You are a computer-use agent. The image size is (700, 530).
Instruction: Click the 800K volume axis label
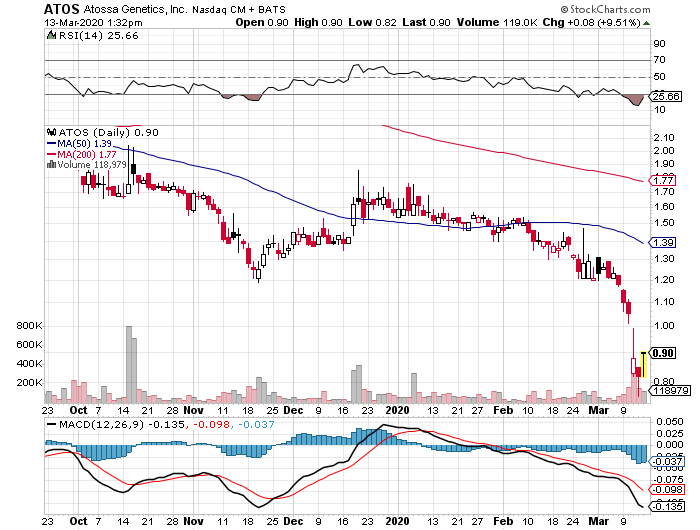(29, 326)
